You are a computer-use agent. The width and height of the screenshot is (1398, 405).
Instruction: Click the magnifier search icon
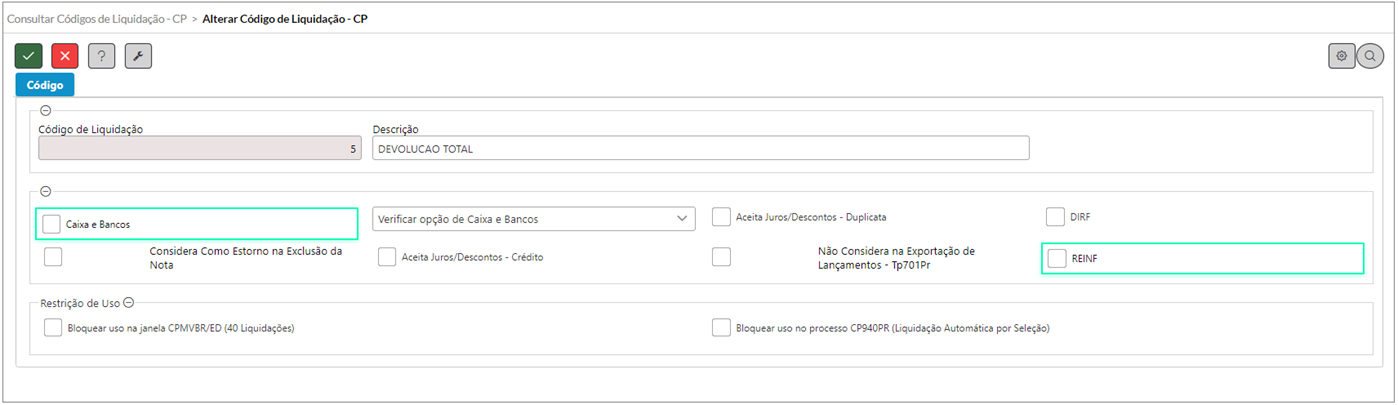[x=1370, y=56]
